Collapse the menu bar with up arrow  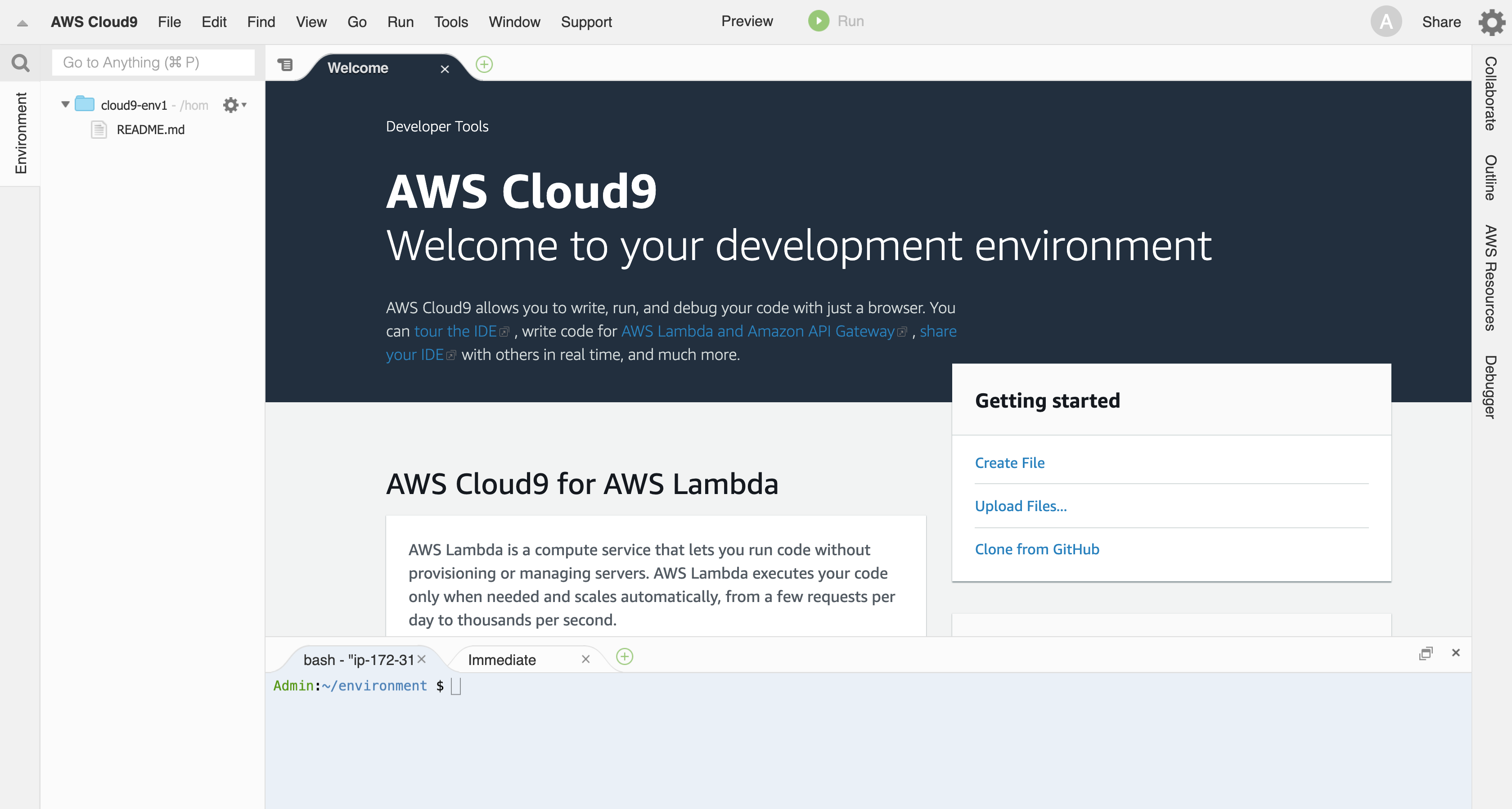coord(22,23)
